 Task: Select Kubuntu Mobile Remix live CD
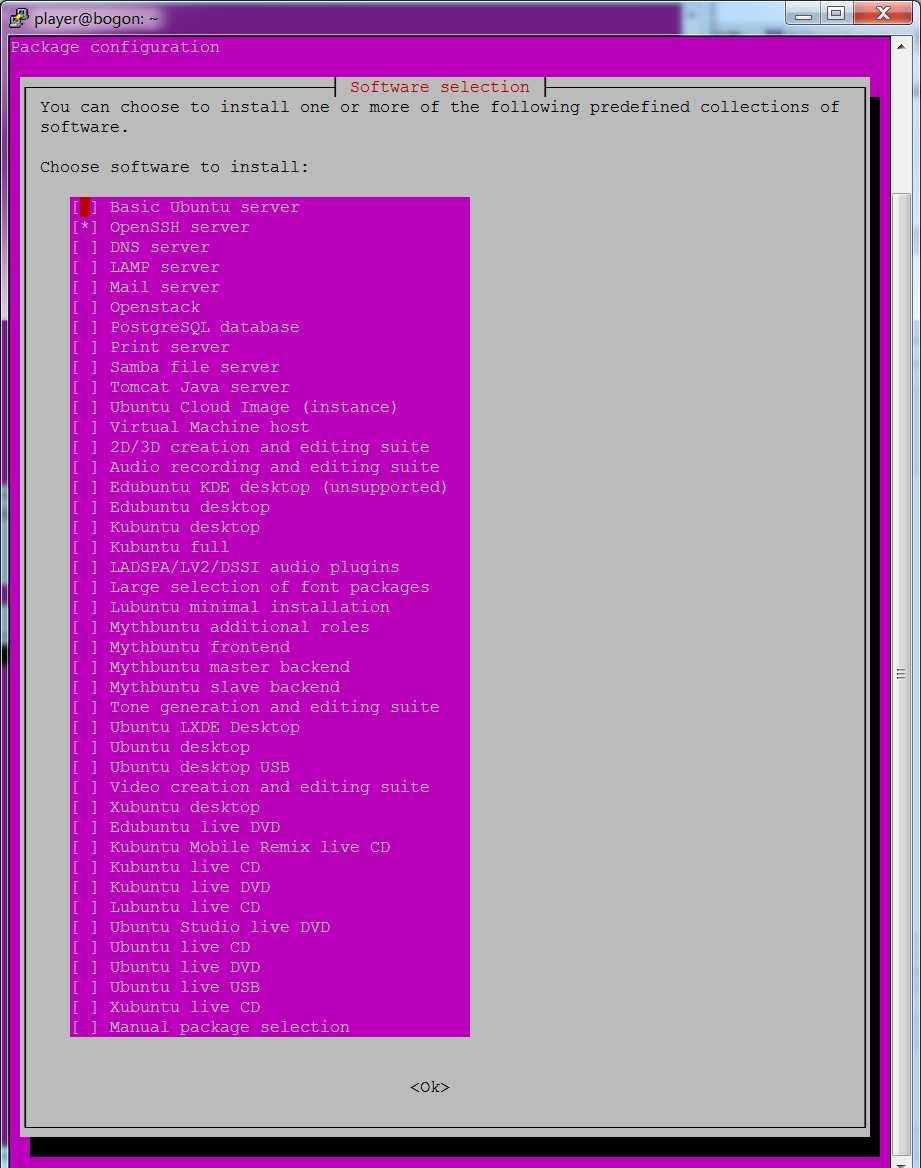click(x=270, y=847)
